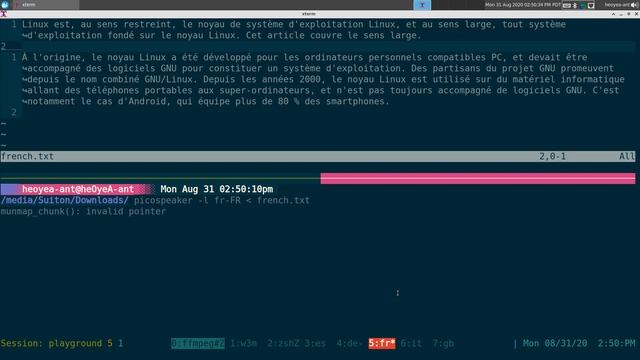
Task: Open the Bluetooth tray icon
Action: click(x=575, y=5)
